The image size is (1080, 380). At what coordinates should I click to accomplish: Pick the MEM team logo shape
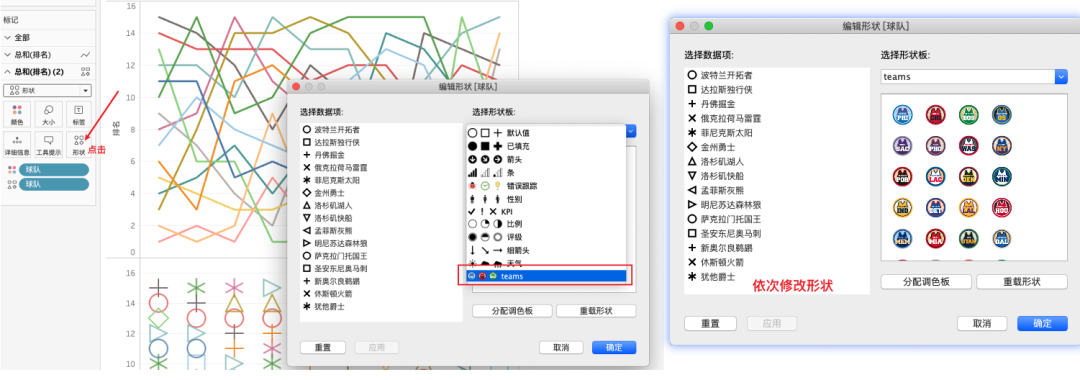pyautogui.click(x=902, y=238)
